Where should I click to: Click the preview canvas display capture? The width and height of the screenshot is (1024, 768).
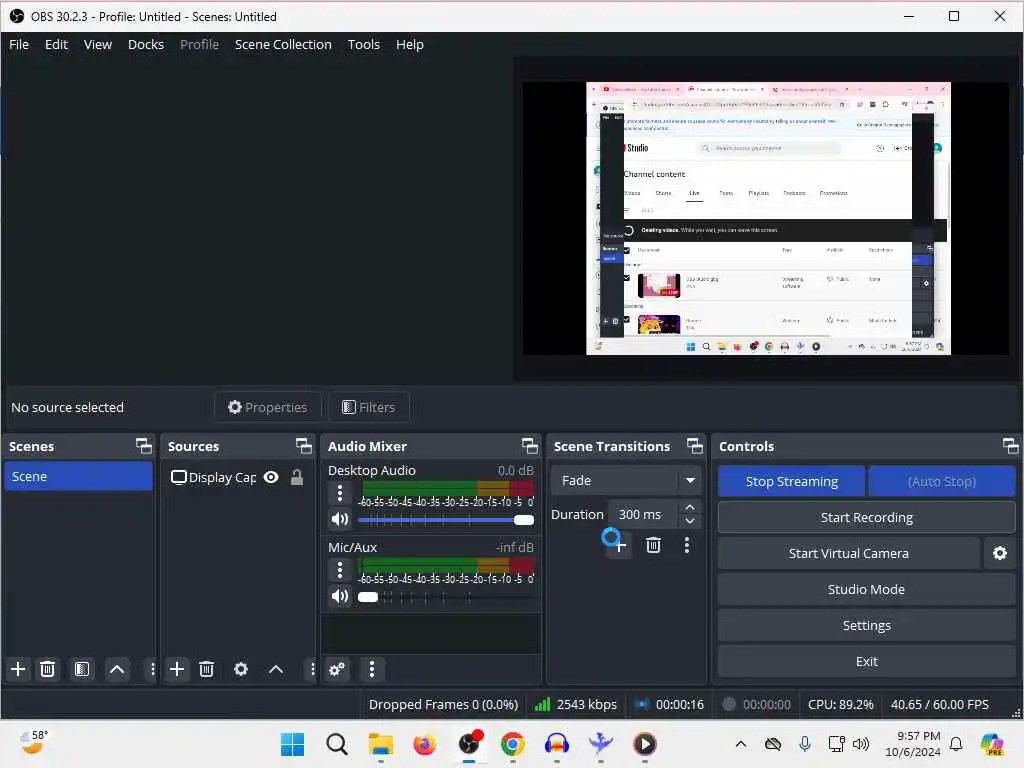(768, 218)
